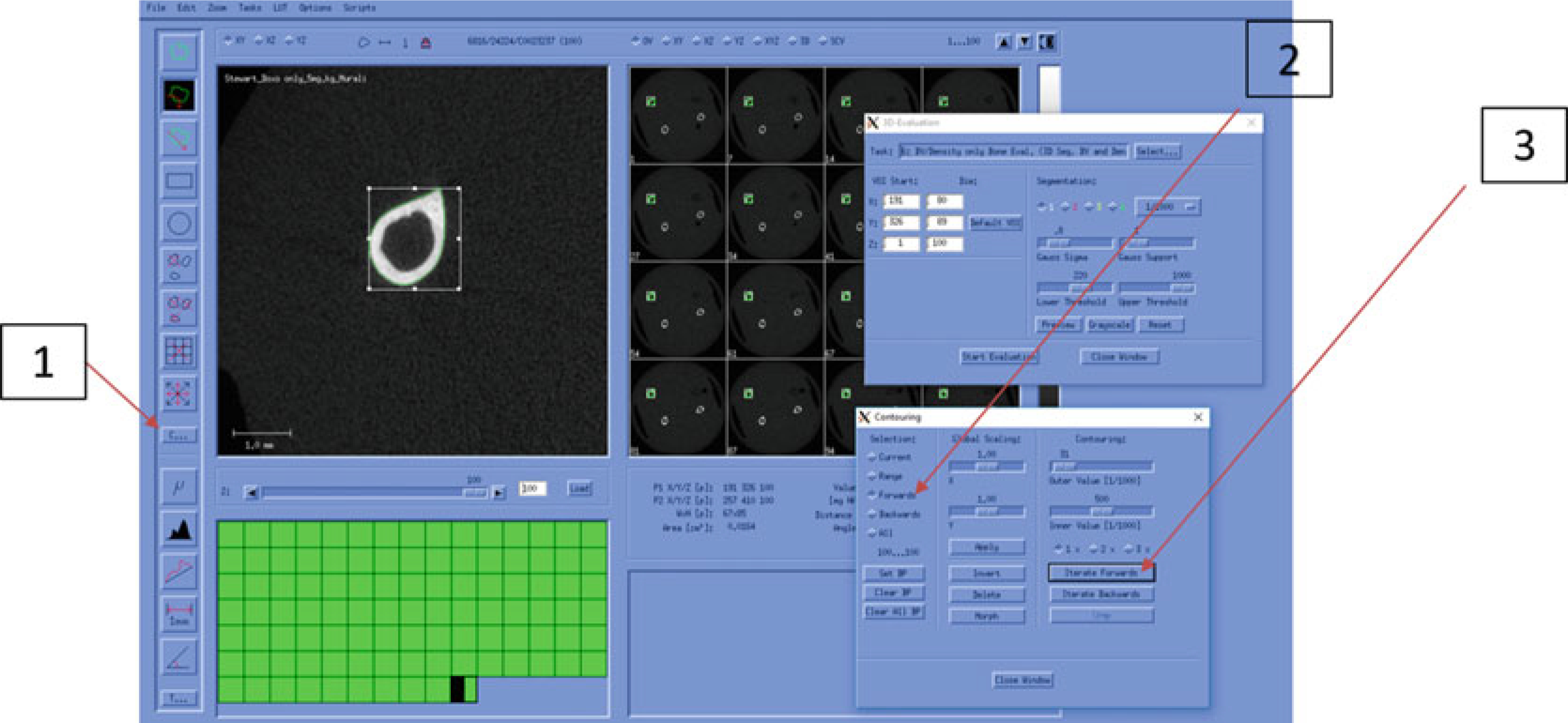
Task: Click the Load button beside slice number
Action: click(x=579, y=489)
